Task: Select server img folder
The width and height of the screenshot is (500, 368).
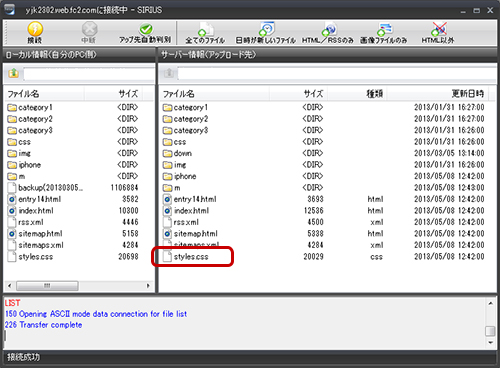Action: (175, 165)
